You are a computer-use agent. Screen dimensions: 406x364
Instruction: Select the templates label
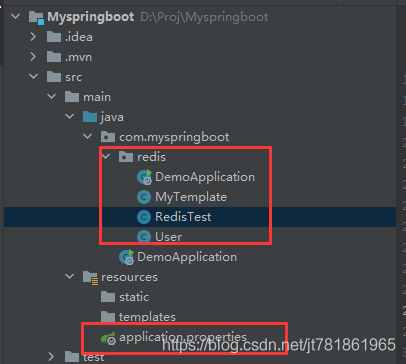point(147,317)
